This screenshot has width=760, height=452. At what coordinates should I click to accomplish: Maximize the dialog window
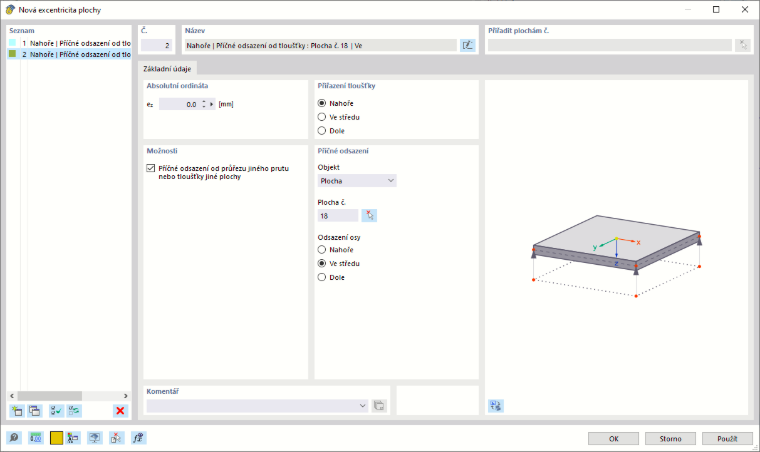point(716,10)
